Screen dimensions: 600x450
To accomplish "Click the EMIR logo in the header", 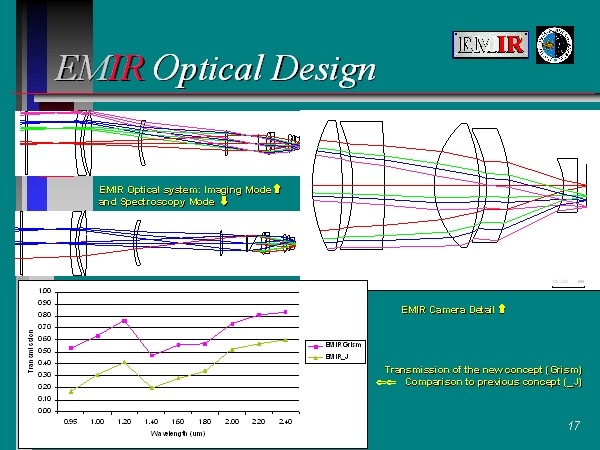I will 489,44.
